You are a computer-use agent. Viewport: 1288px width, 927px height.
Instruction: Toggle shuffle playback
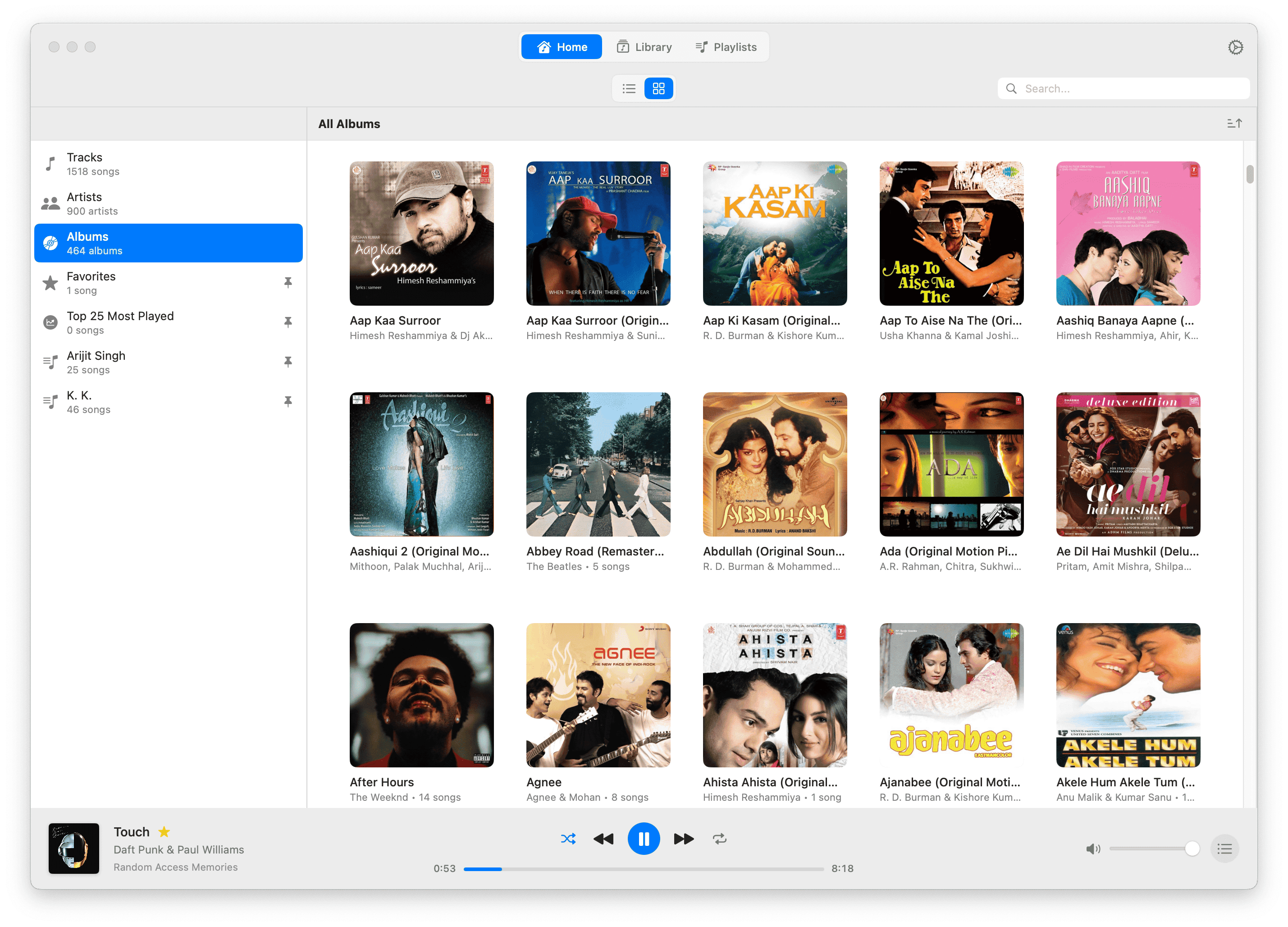click(568, 838)
